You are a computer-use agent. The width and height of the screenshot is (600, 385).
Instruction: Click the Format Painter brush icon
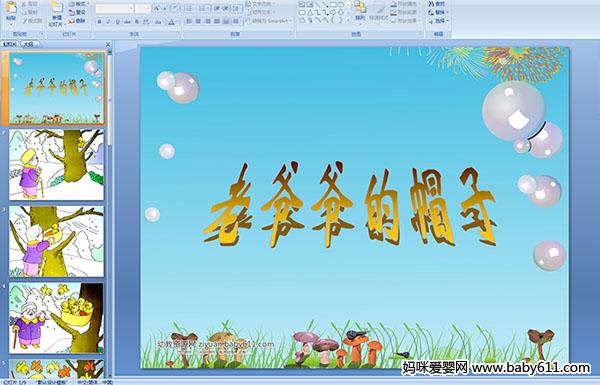[25, 21]
